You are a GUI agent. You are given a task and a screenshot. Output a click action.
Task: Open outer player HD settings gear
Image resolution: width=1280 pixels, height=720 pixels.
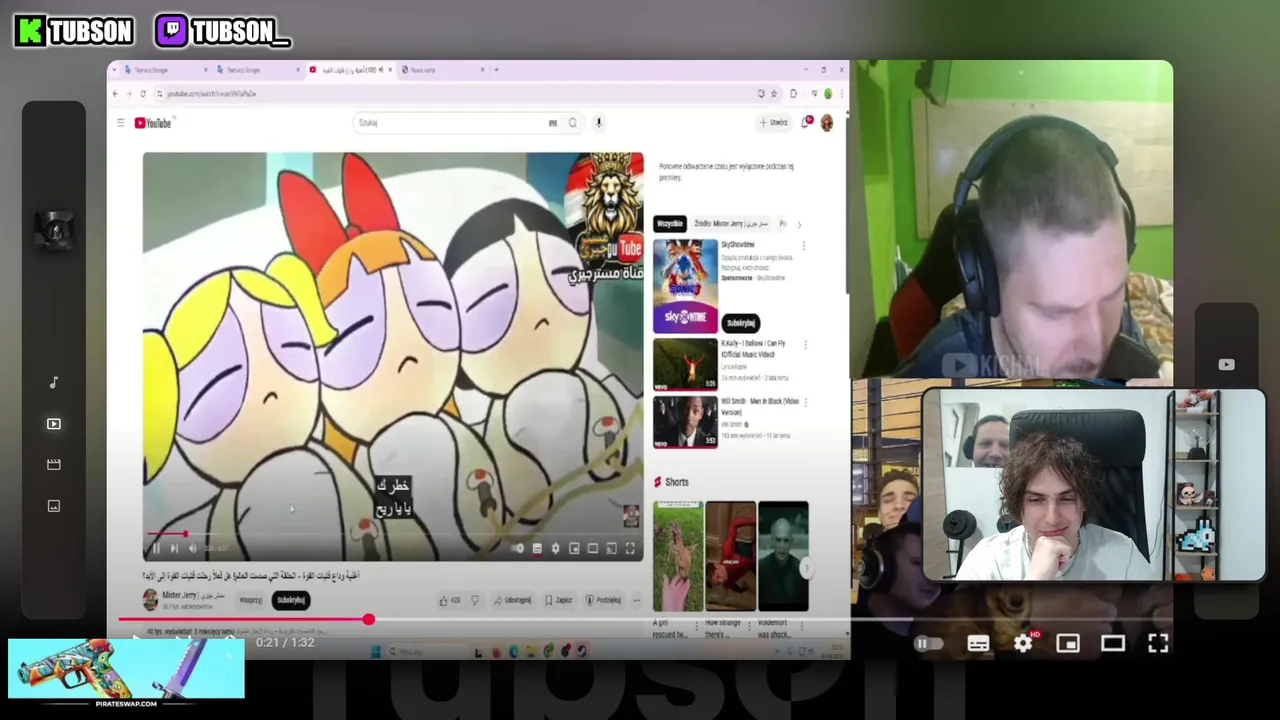point(1024,644)
